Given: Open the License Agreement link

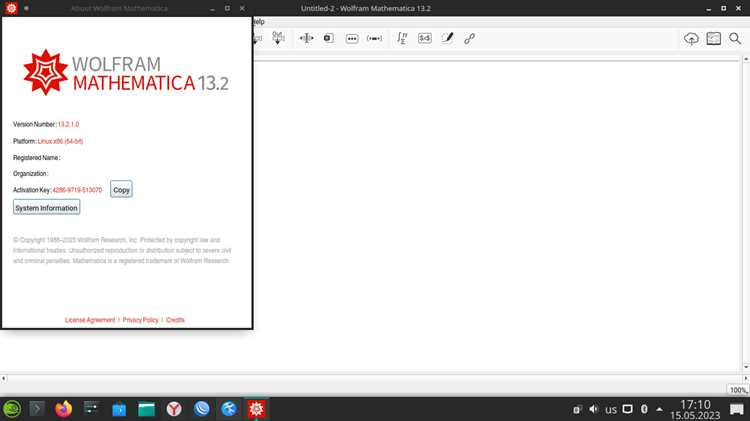Looking at the screenshot, I should coord(90,320).
